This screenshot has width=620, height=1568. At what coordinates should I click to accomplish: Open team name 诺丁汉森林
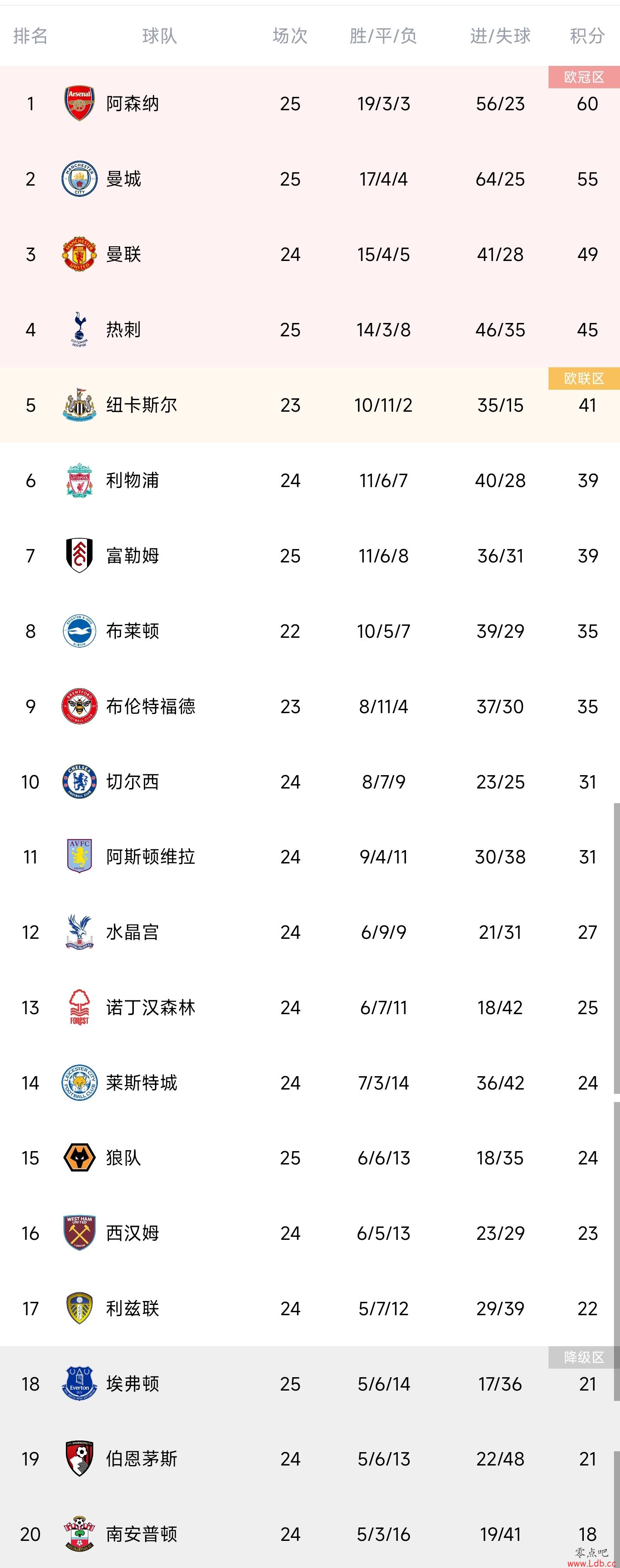click(151, 1007)
